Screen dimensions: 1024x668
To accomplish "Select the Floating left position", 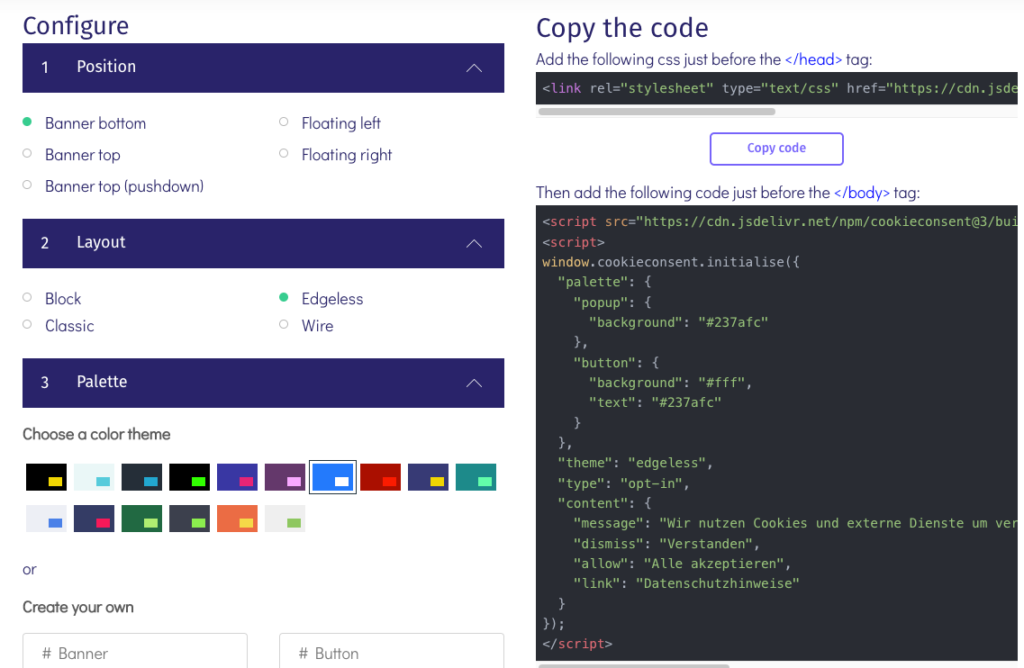I will point(283,121).
